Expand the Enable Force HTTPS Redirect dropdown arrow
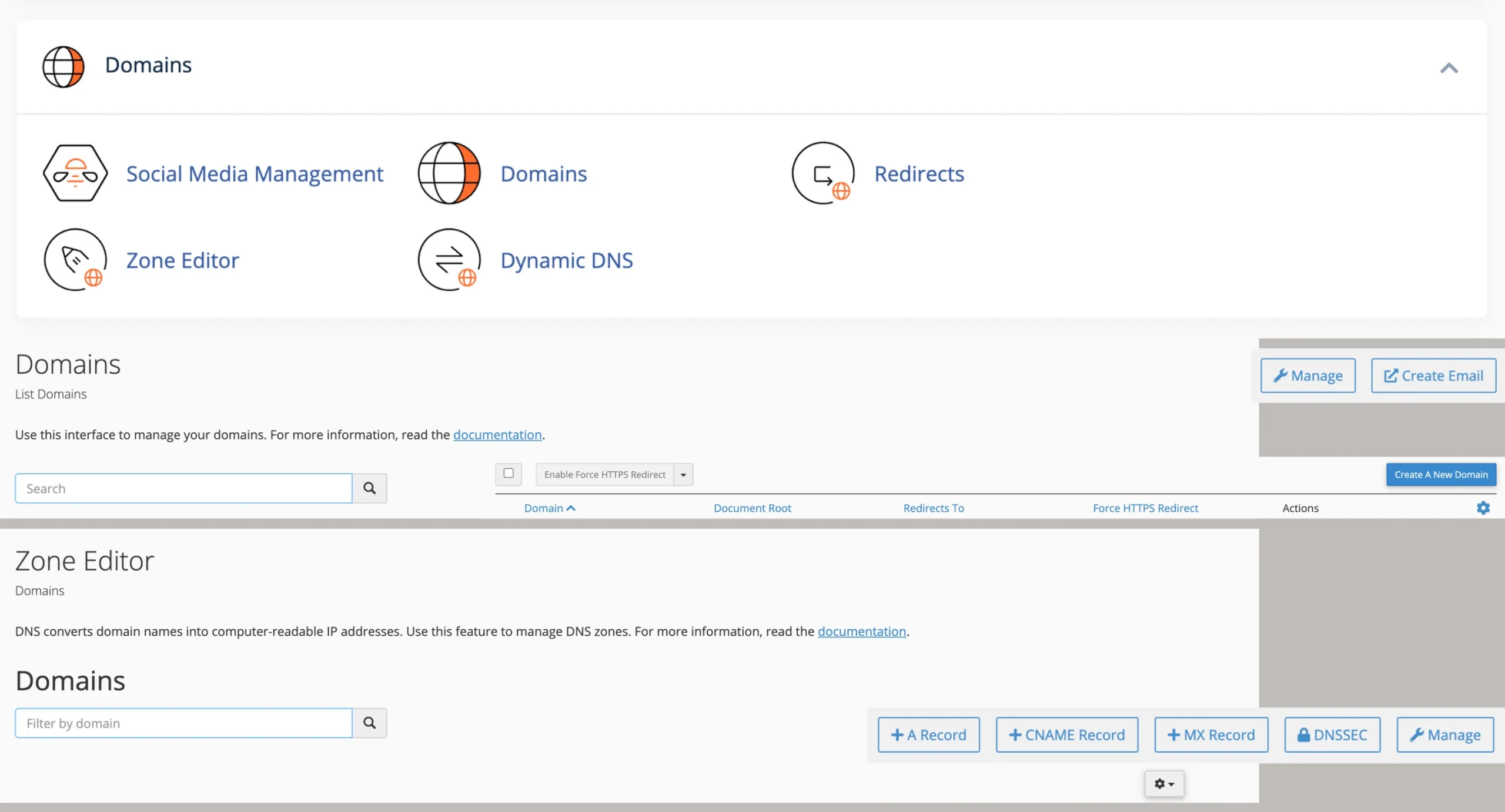This screenshot has height=812, width=1505. (684, 475)
